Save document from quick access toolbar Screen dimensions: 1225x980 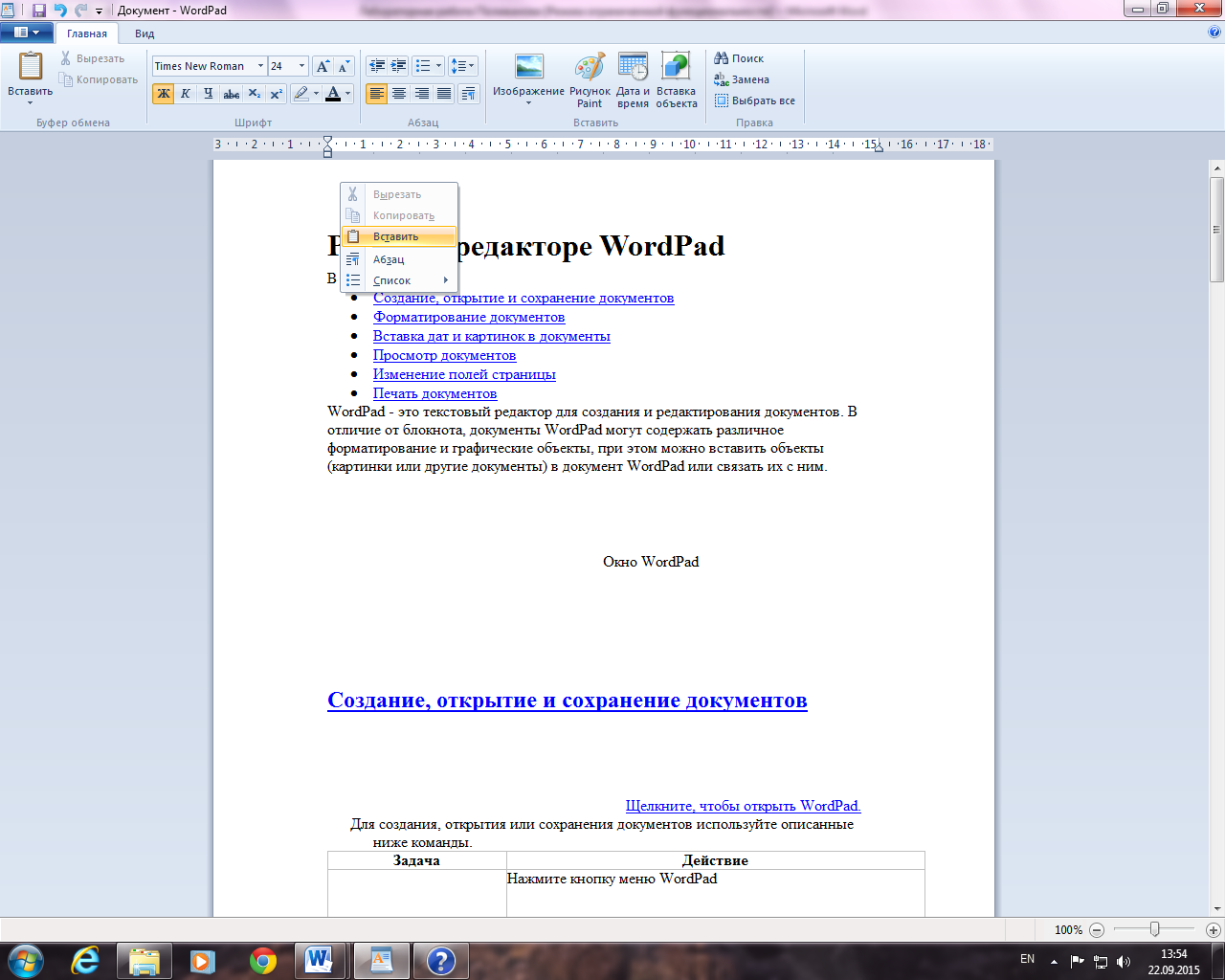(39, 10)
